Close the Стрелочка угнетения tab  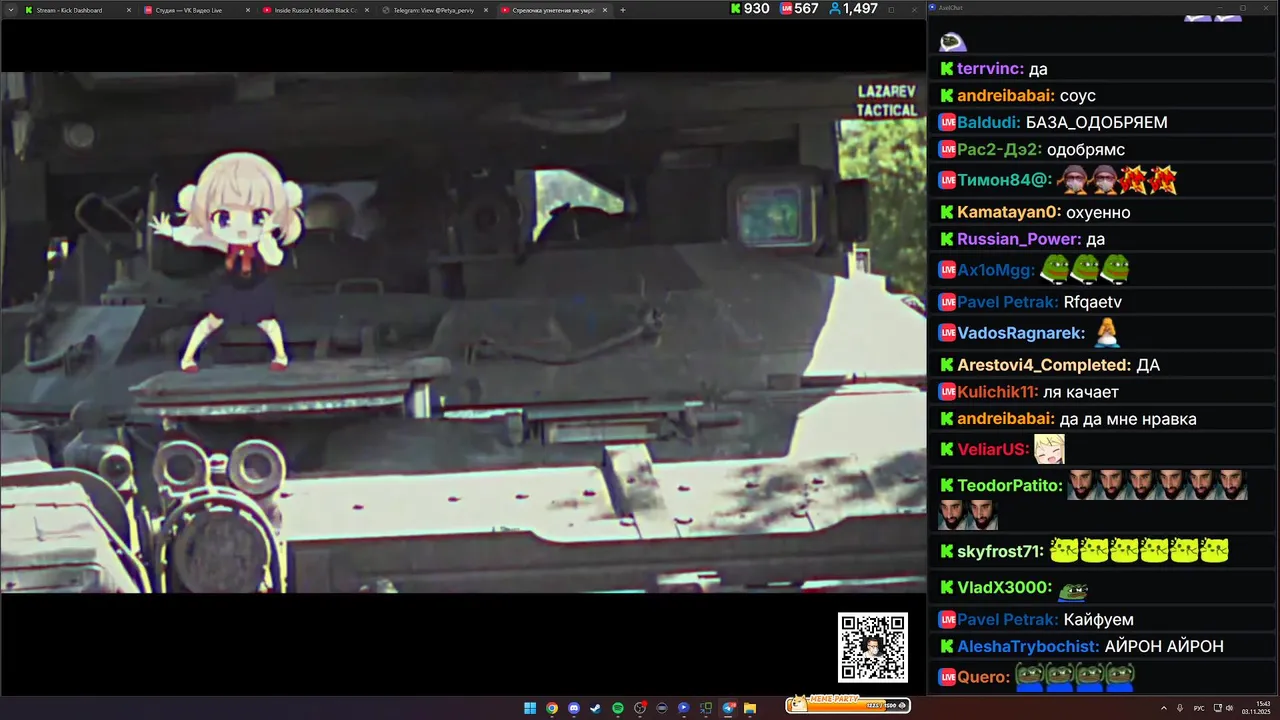point(605,10)
